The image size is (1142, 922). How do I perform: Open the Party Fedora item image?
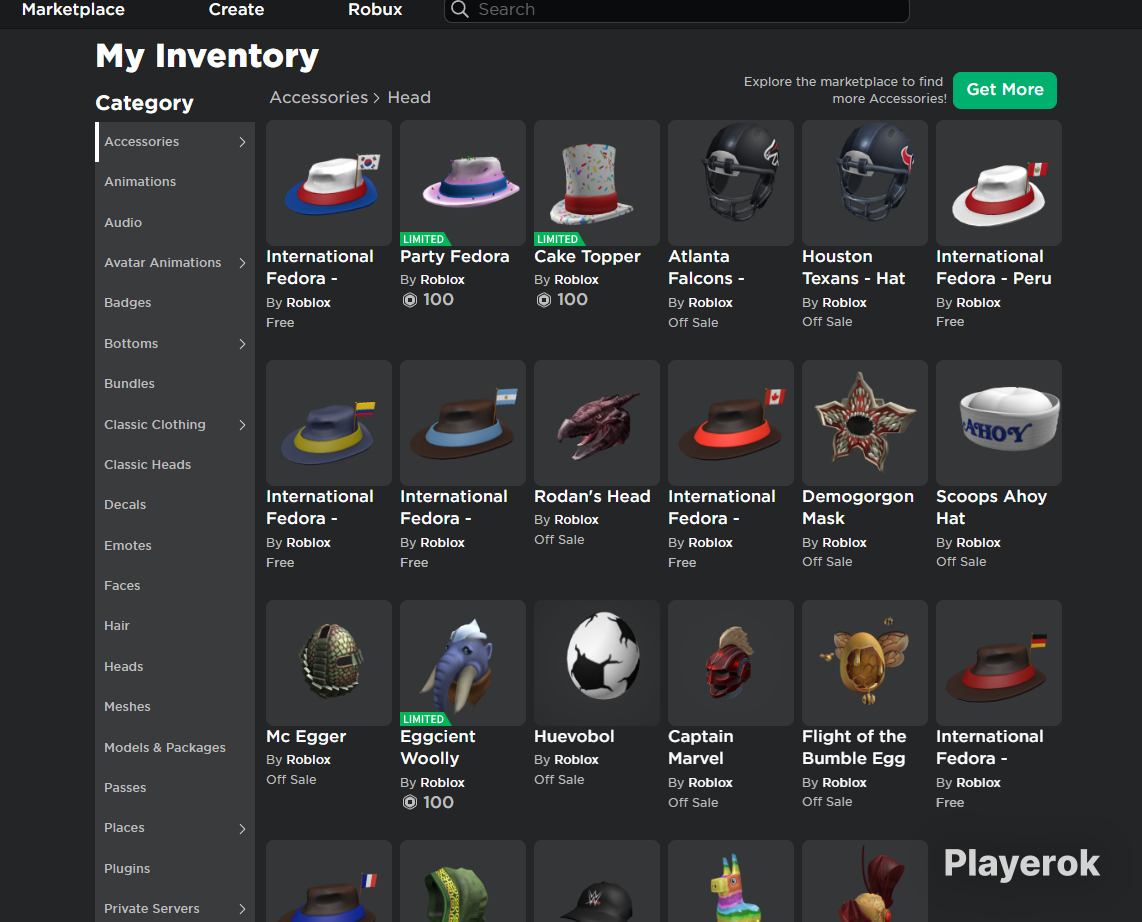(463, 183)
